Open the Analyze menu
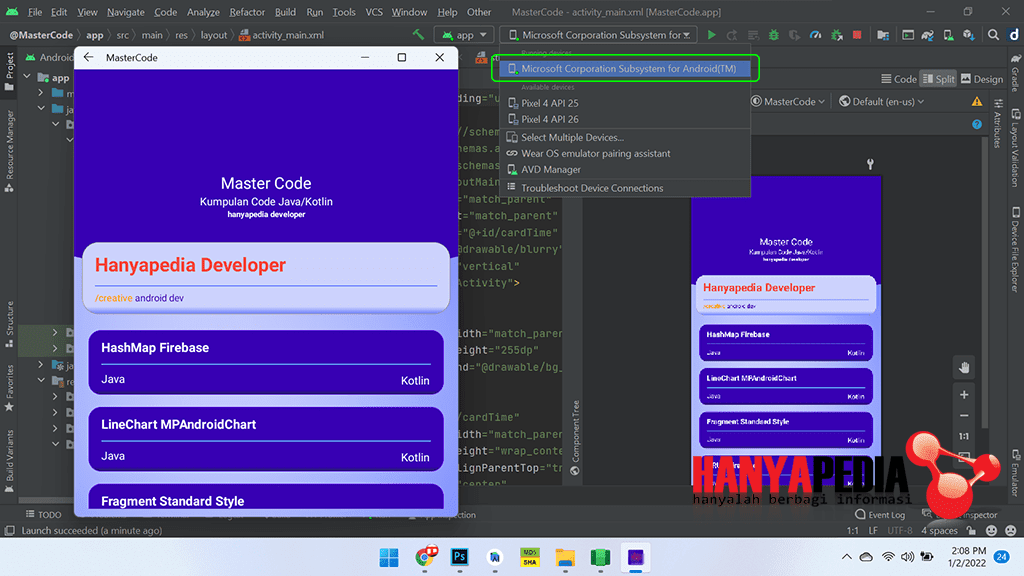Image resolution: width=1024 pixels, height=576 pixels. pos(203,12)
